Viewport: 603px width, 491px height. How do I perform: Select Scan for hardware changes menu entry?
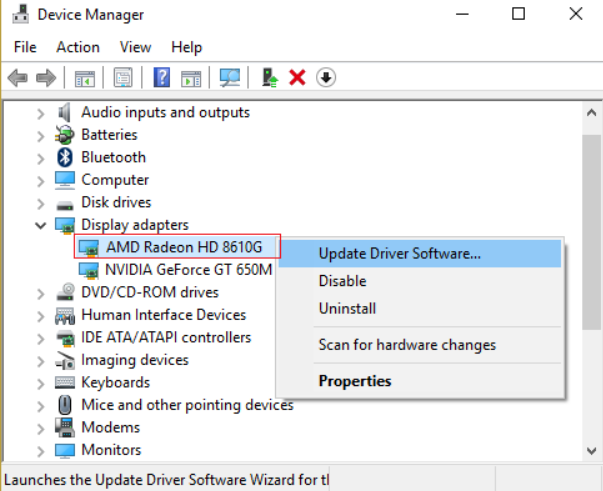pyautogui.click(x=420, y=345)
